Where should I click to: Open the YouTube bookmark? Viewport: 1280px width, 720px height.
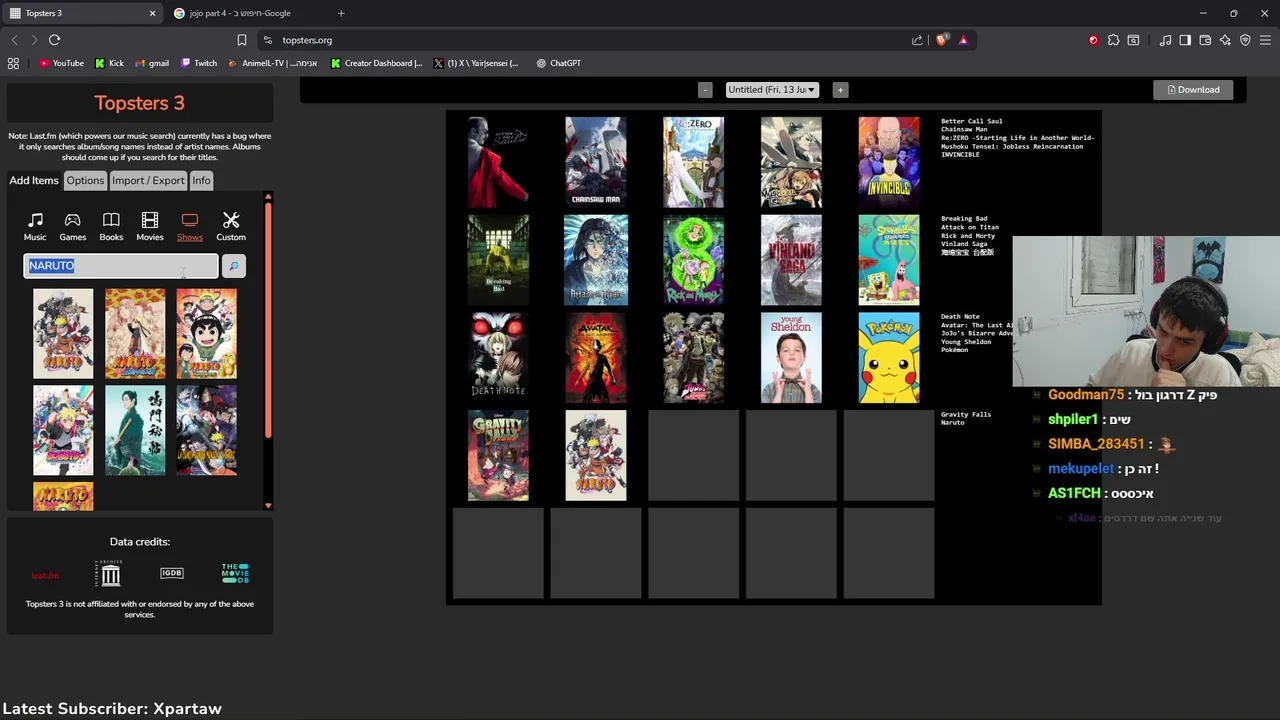(x=61, y=63)
